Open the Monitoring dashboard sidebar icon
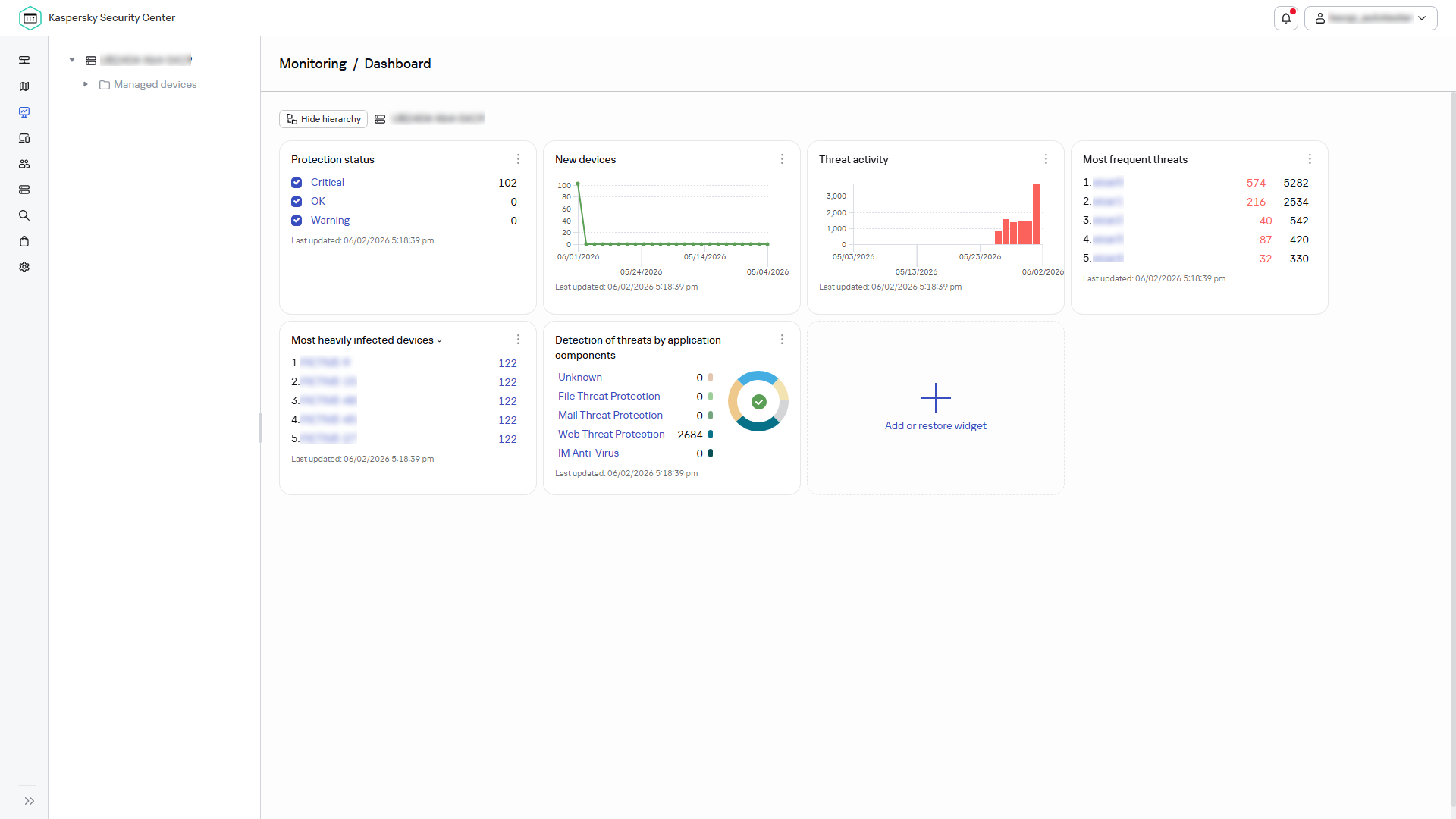Image resolution: width=1456 pixels, height=819 pixels. pyautogui.click(x=24, y=112)
